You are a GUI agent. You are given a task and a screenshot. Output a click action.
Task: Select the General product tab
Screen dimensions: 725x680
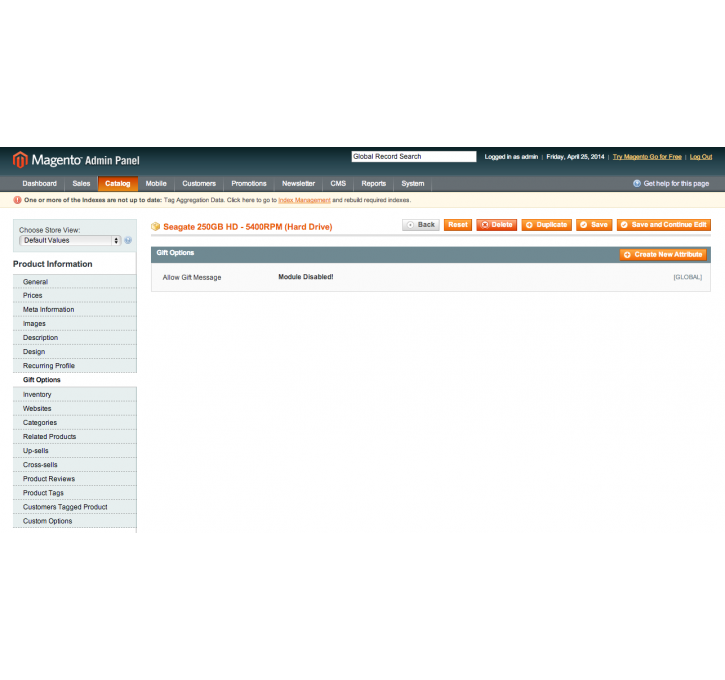75,282
